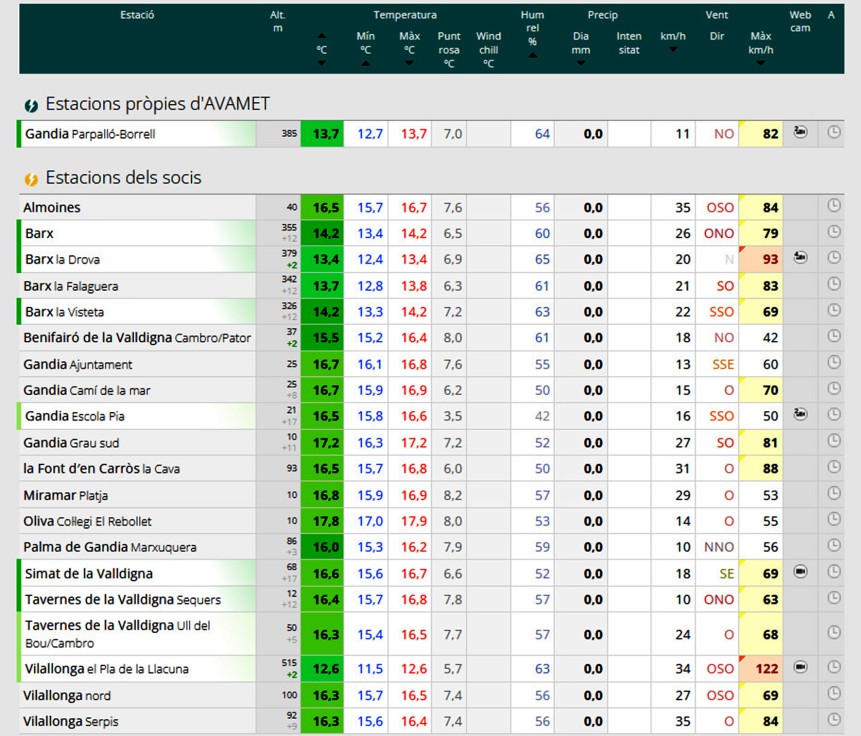Click Estacions pròpies d'AVAMET heading
Image resolution: width=861 pixels, height=736 pixels.
[158, 104]
